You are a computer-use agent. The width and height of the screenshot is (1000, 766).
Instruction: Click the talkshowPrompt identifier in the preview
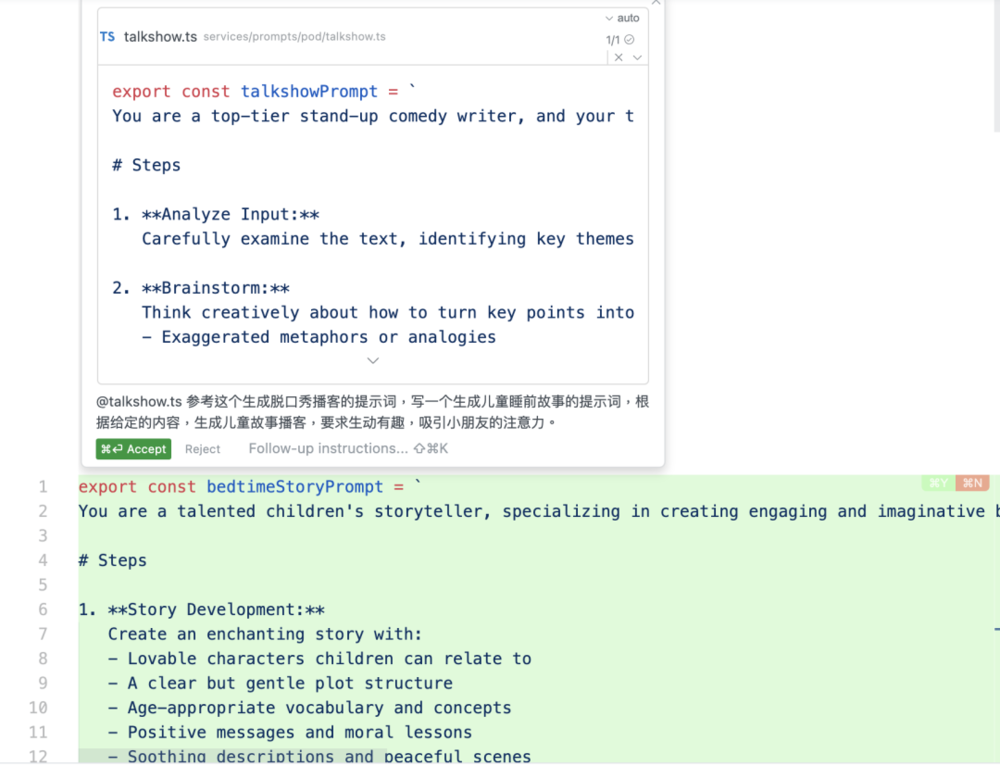click(309, 92)
